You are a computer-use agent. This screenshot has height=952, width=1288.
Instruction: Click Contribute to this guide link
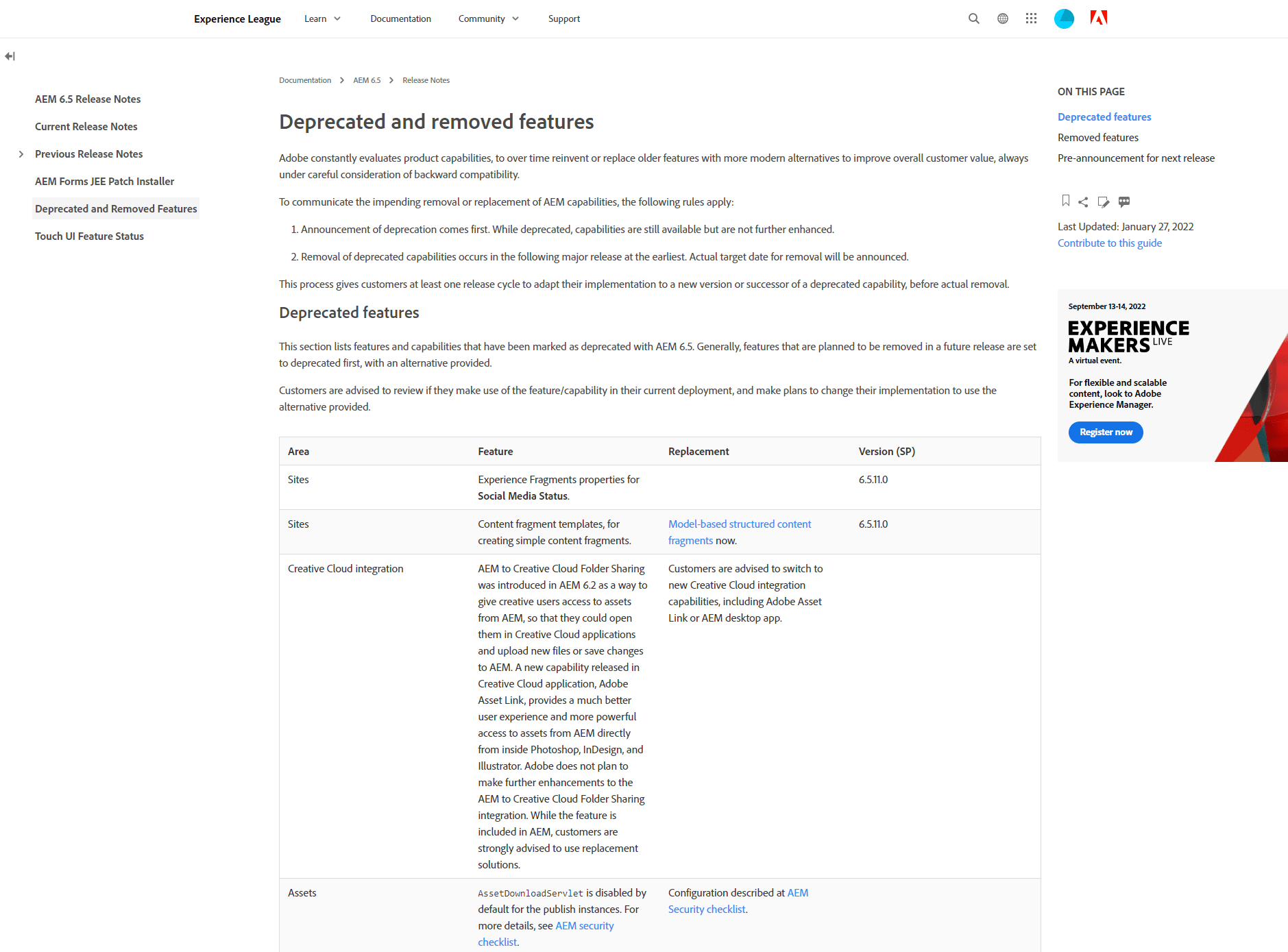(x=1110, y=243)
